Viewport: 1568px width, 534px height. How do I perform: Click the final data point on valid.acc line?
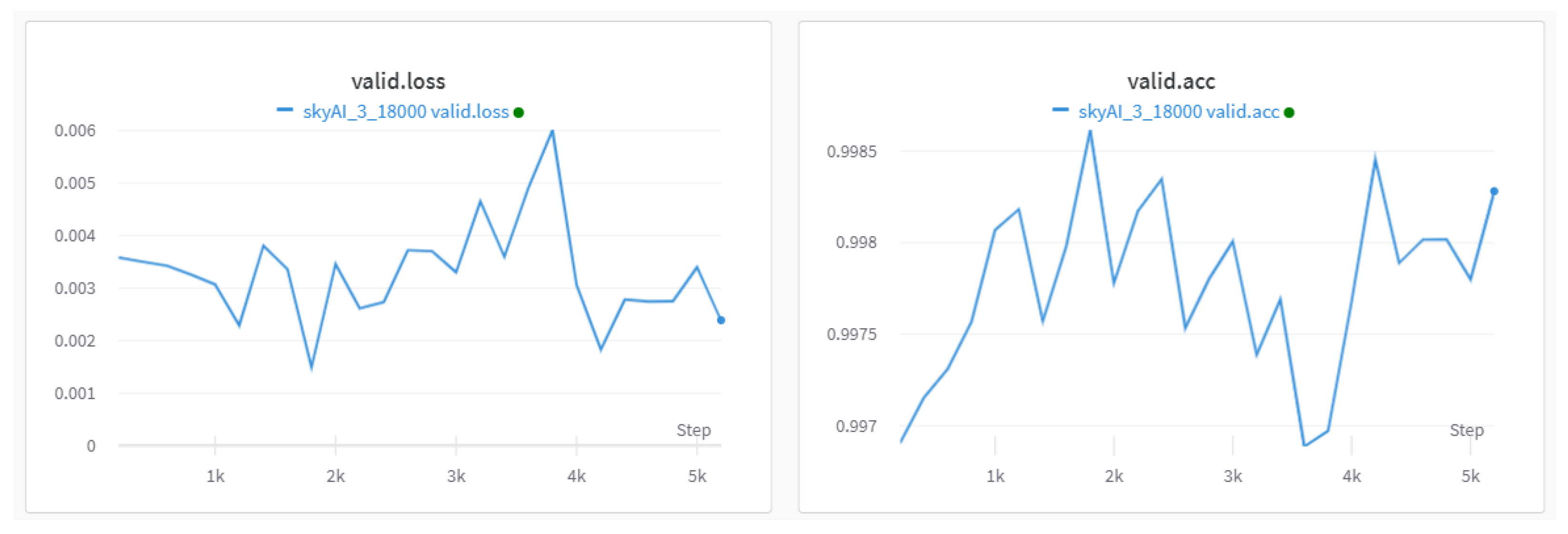(1494, 191)
